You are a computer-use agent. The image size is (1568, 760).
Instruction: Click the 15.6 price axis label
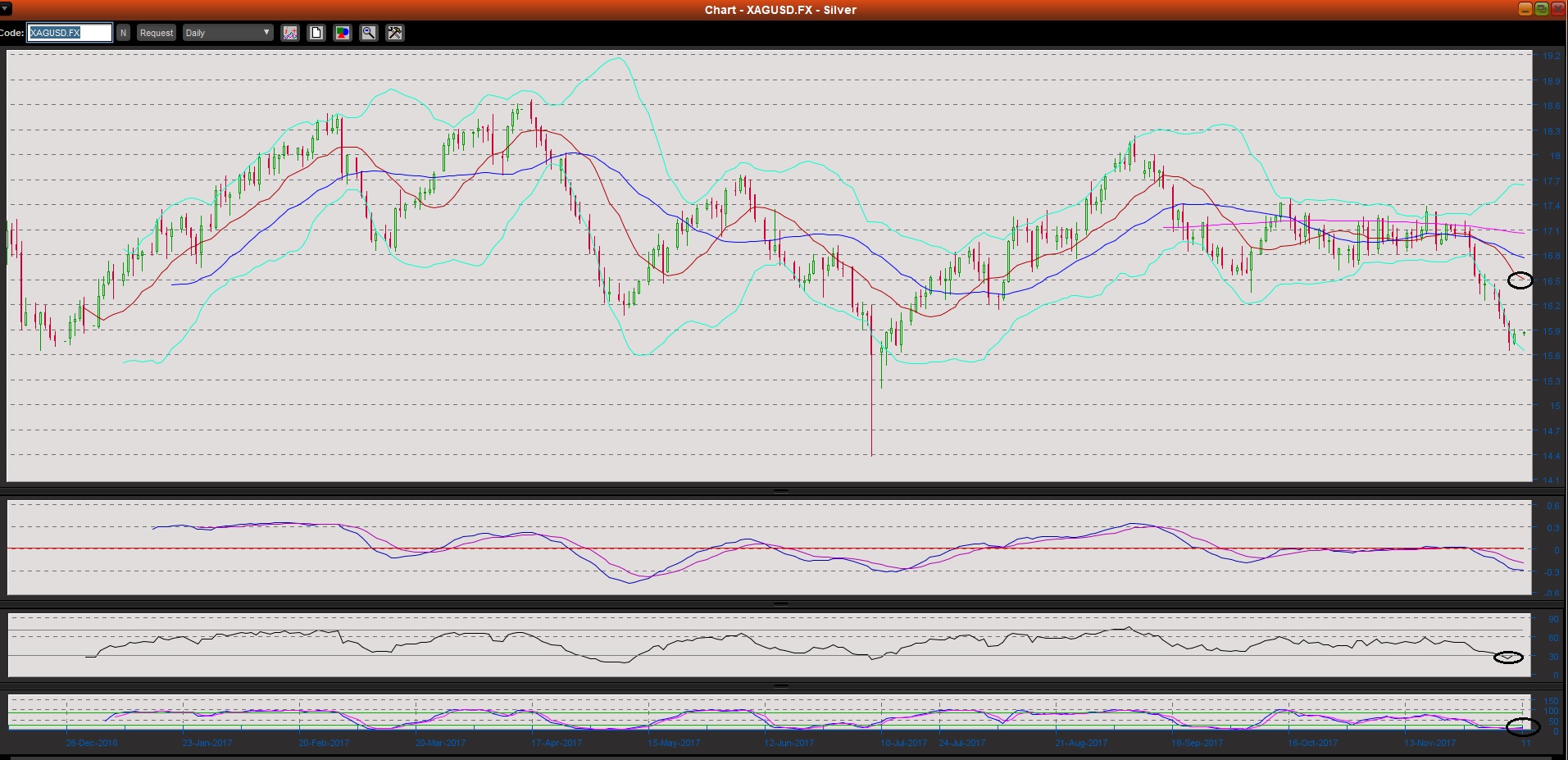tap(1552, 356)
